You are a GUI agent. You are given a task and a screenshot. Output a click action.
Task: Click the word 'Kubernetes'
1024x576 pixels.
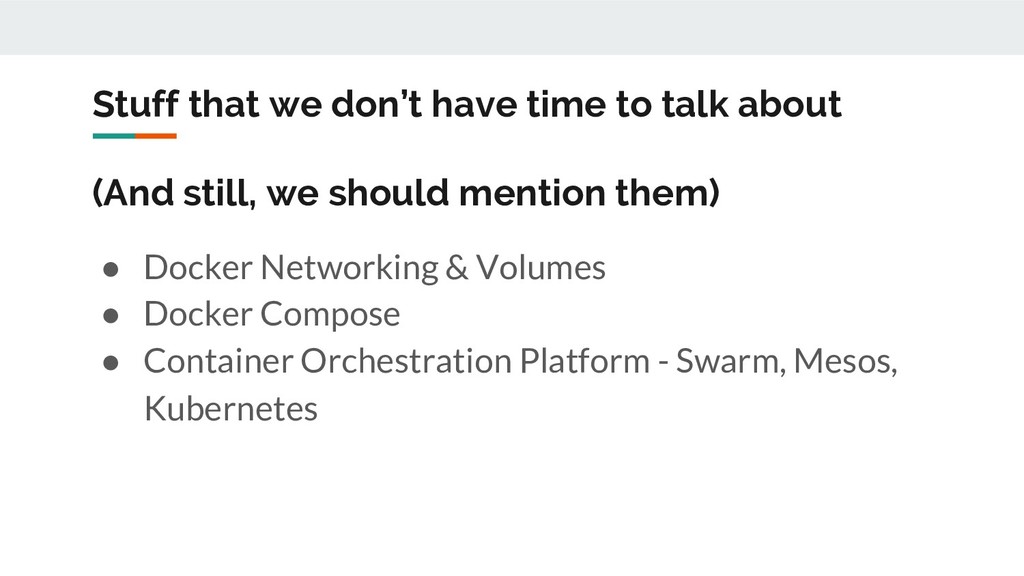click(x=231, y=409)
